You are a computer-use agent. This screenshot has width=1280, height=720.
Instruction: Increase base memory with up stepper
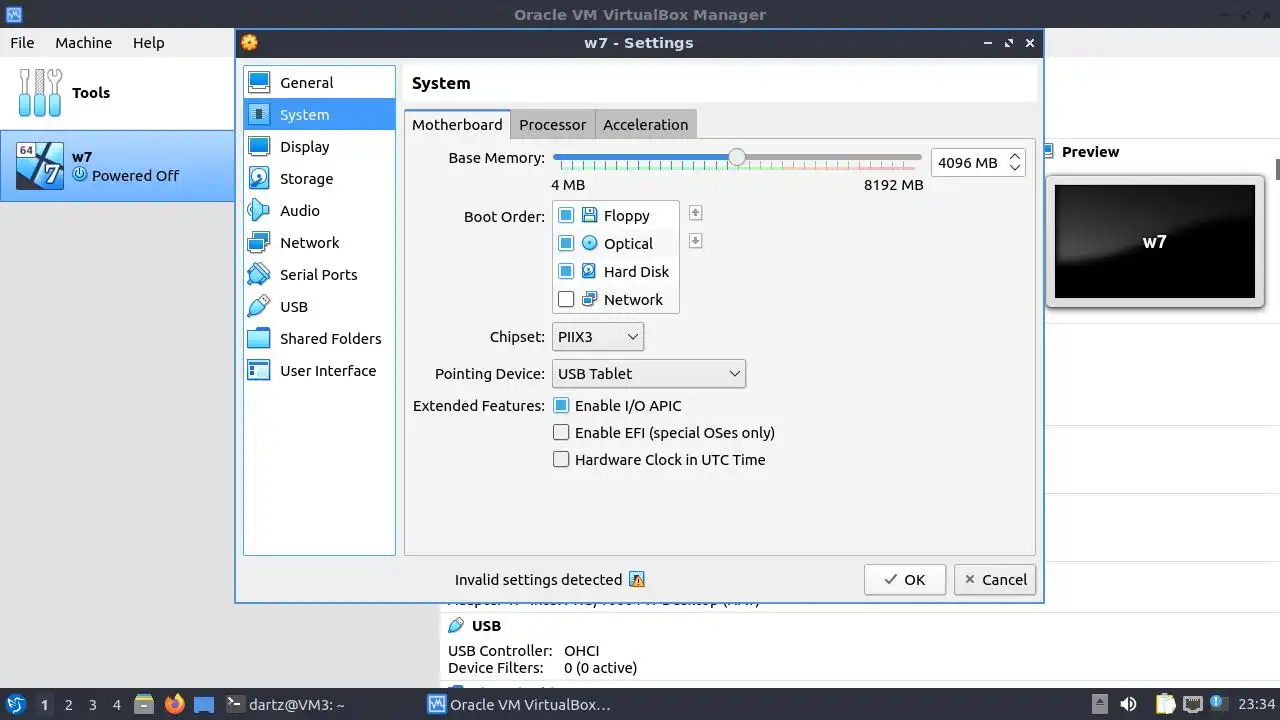coord(1015,156)
